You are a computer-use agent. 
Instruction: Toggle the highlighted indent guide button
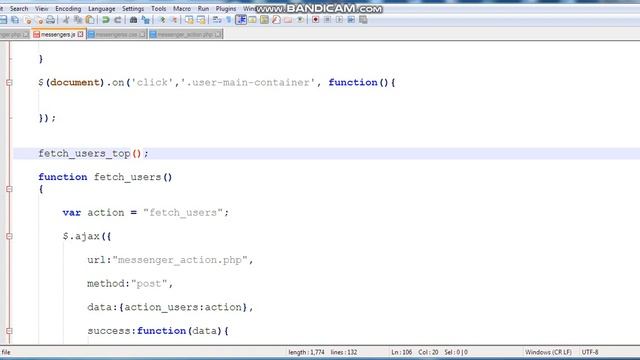tap(241, 20)
